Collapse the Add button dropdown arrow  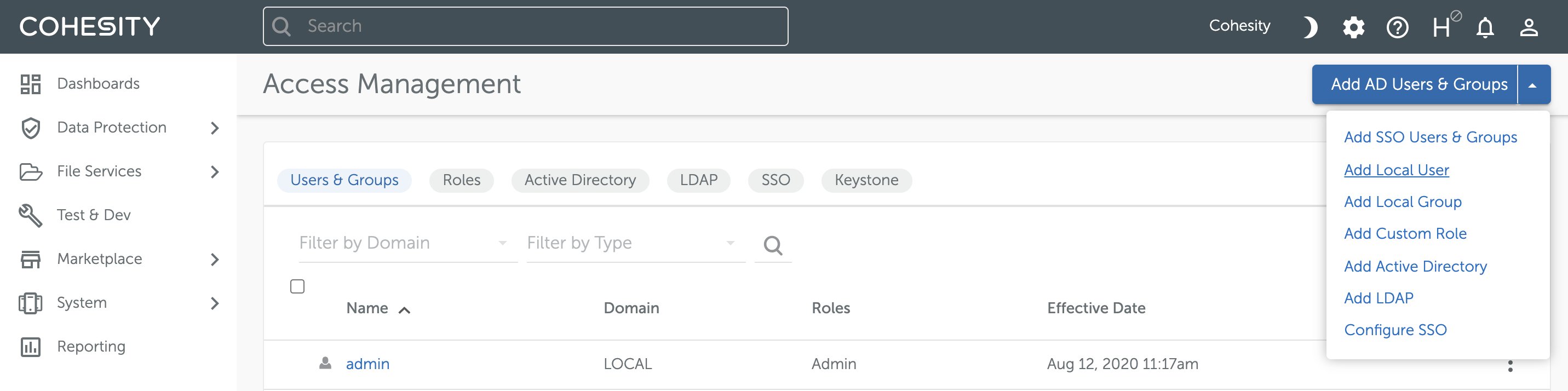tap(1533, 85)
